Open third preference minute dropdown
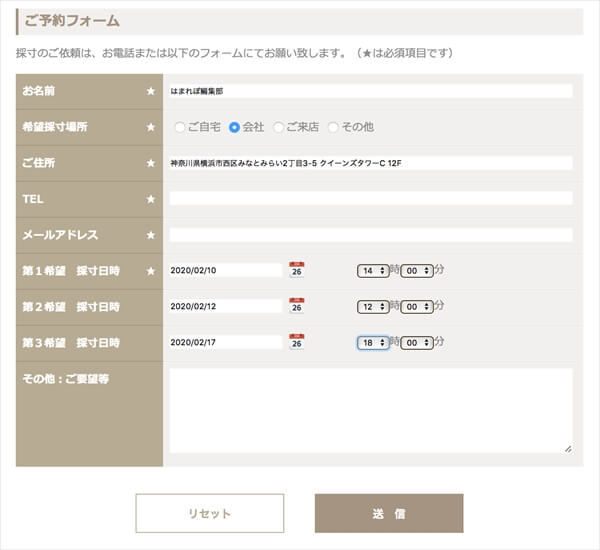Screen dimensions: 600x550 [x=417, y=342]
